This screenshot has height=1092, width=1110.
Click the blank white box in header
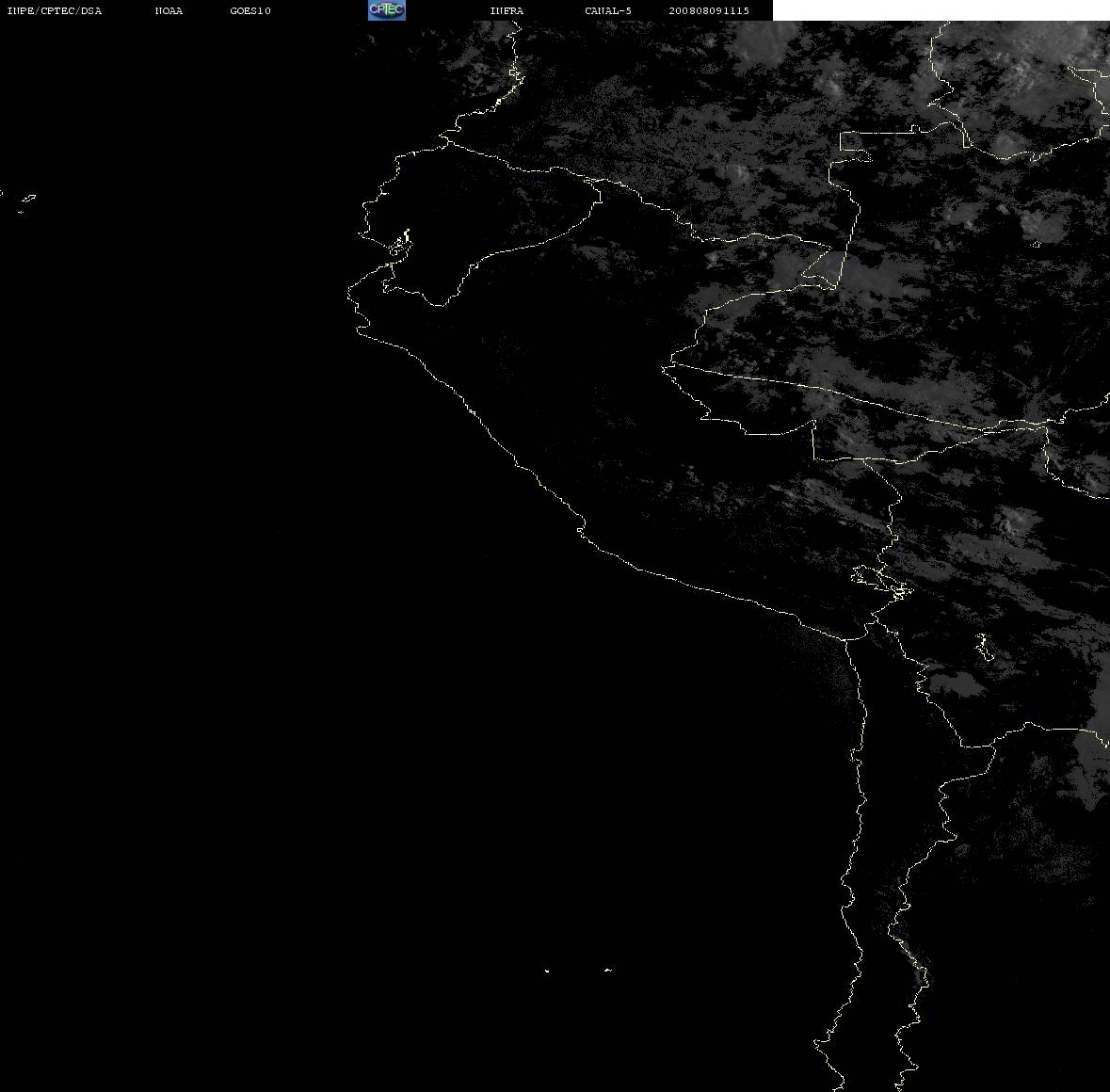[x=941, y=10]
